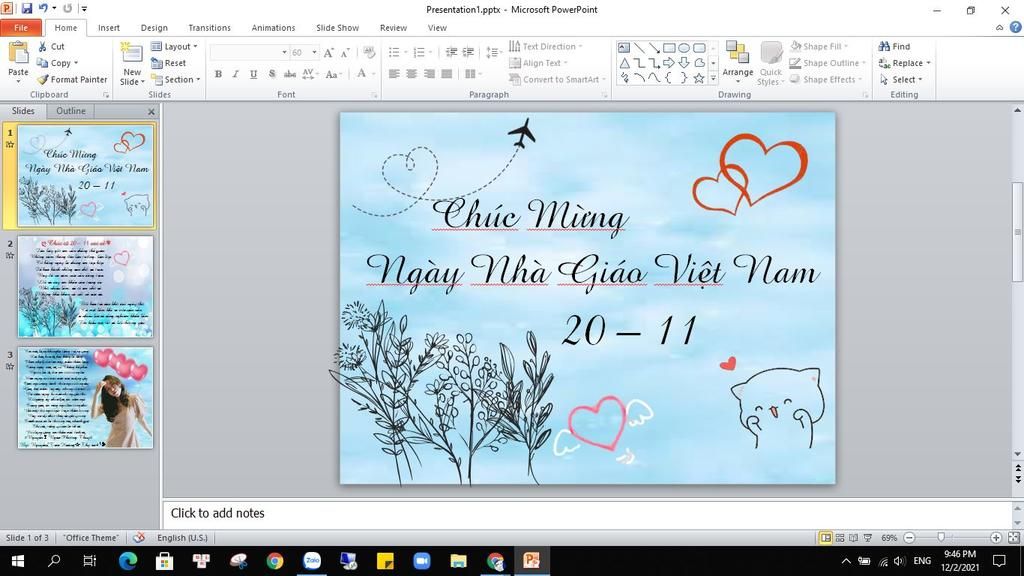Click the Save icon in Quick Access
The height and width of the screenshot is (576, 1024).
pyautogui.click(x=27, y=8)
